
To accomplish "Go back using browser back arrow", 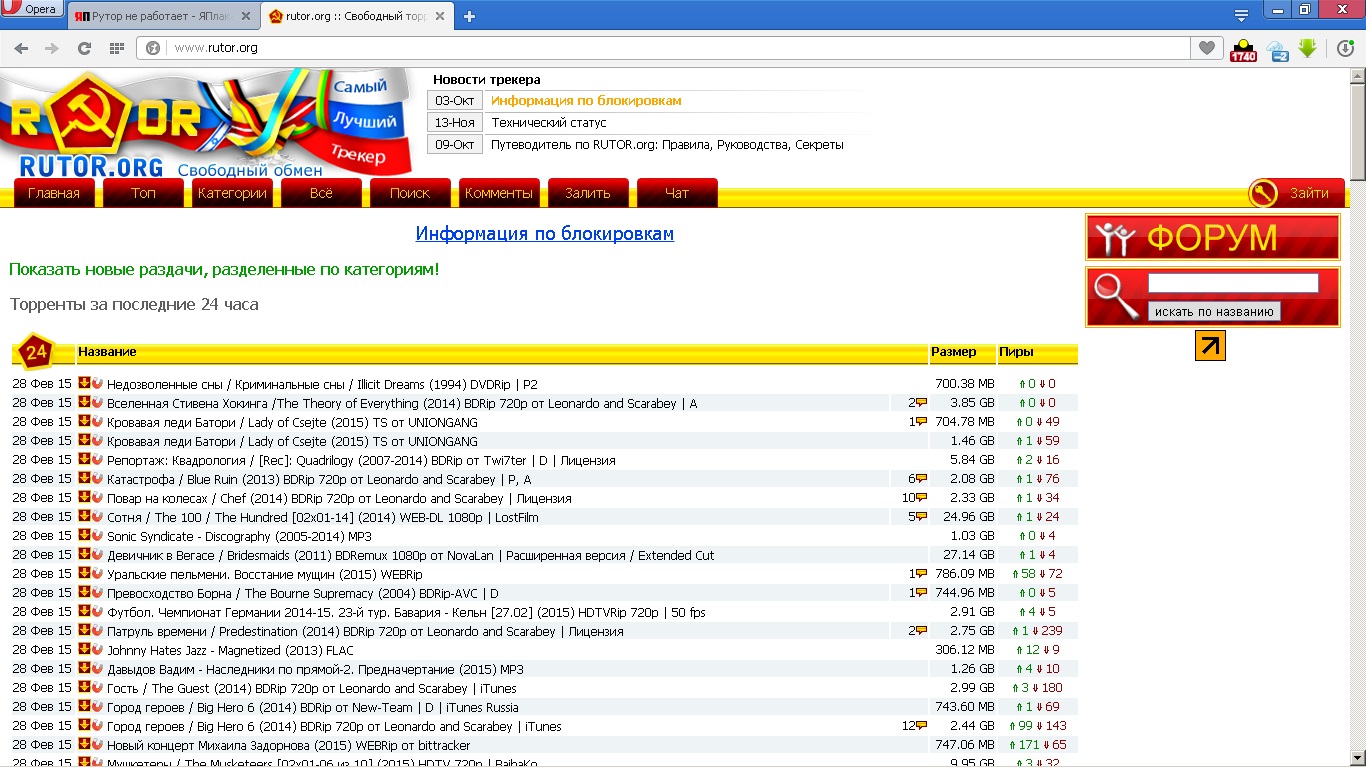I will (x=21, y=48).
